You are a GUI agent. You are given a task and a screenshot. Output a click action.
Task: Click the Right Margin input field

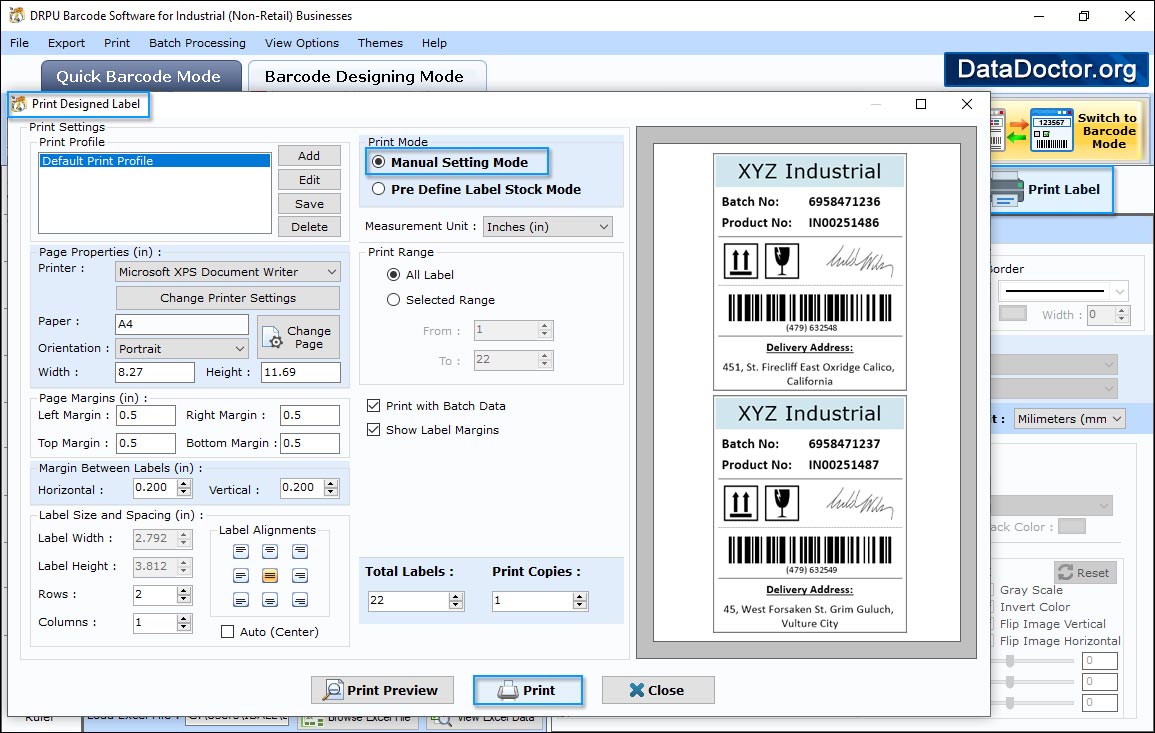pyautogui.click(x=309, y=415)
